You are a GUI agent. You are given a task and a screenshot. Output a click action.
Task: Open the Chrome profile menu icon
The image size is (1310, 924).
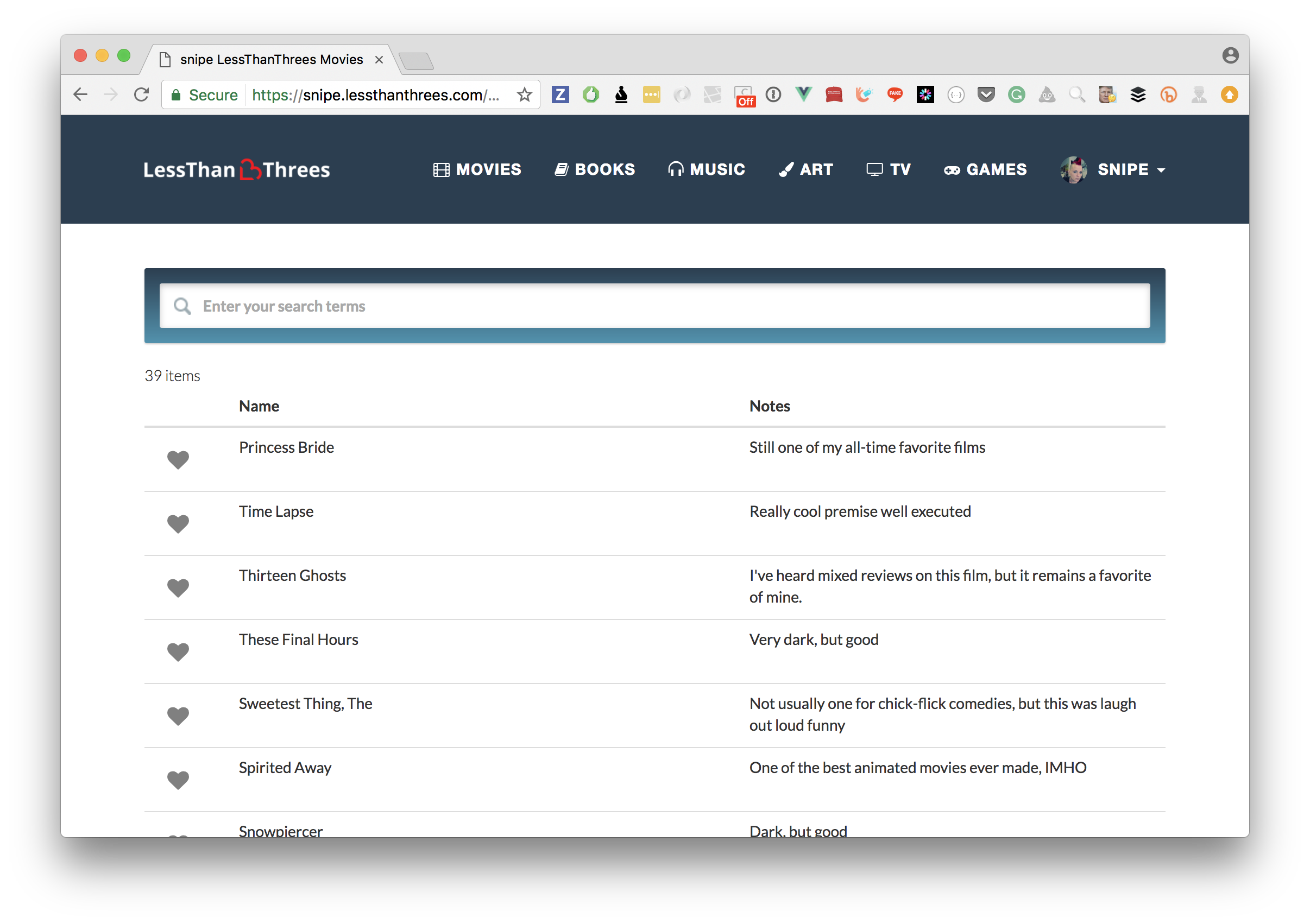tap(1230, 55)
